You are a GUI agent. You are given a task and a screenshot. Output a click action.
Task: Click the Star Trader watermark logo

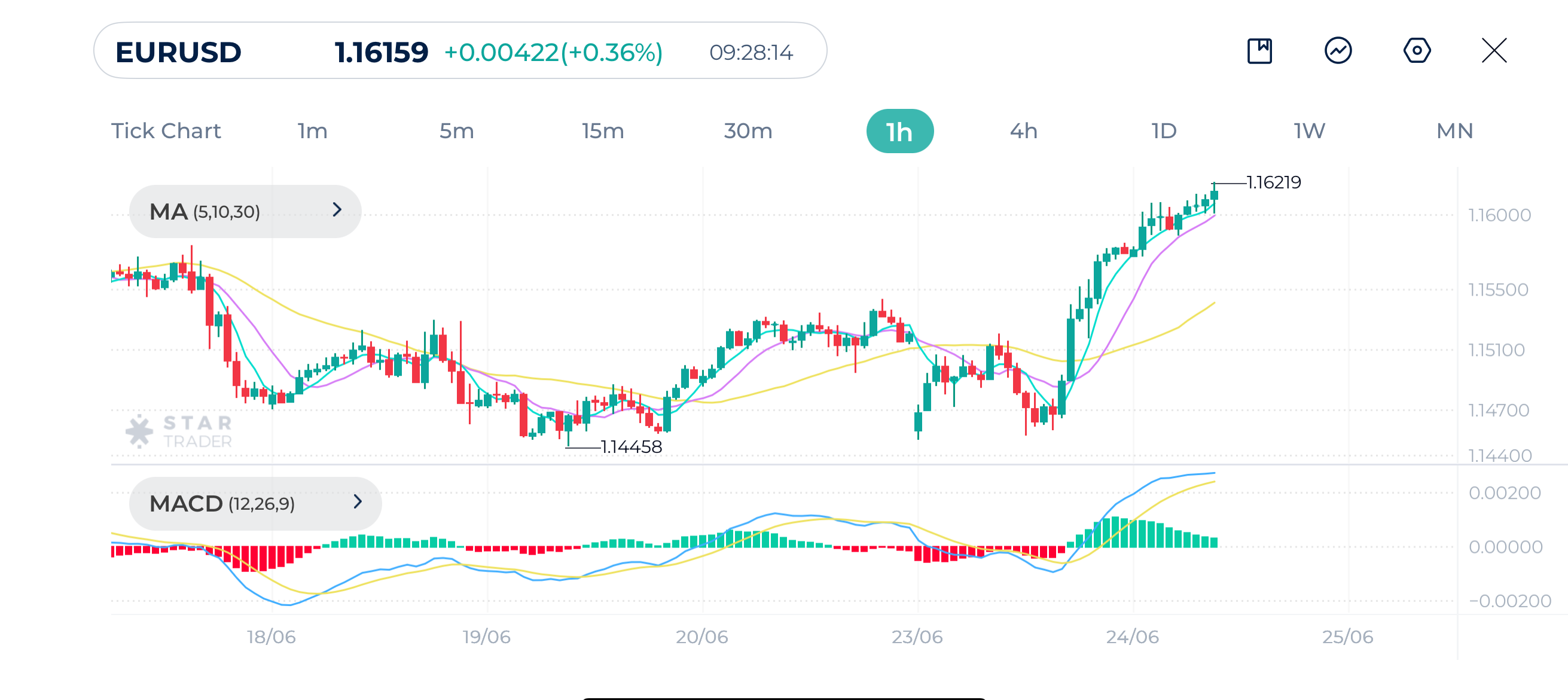(179, 430)
